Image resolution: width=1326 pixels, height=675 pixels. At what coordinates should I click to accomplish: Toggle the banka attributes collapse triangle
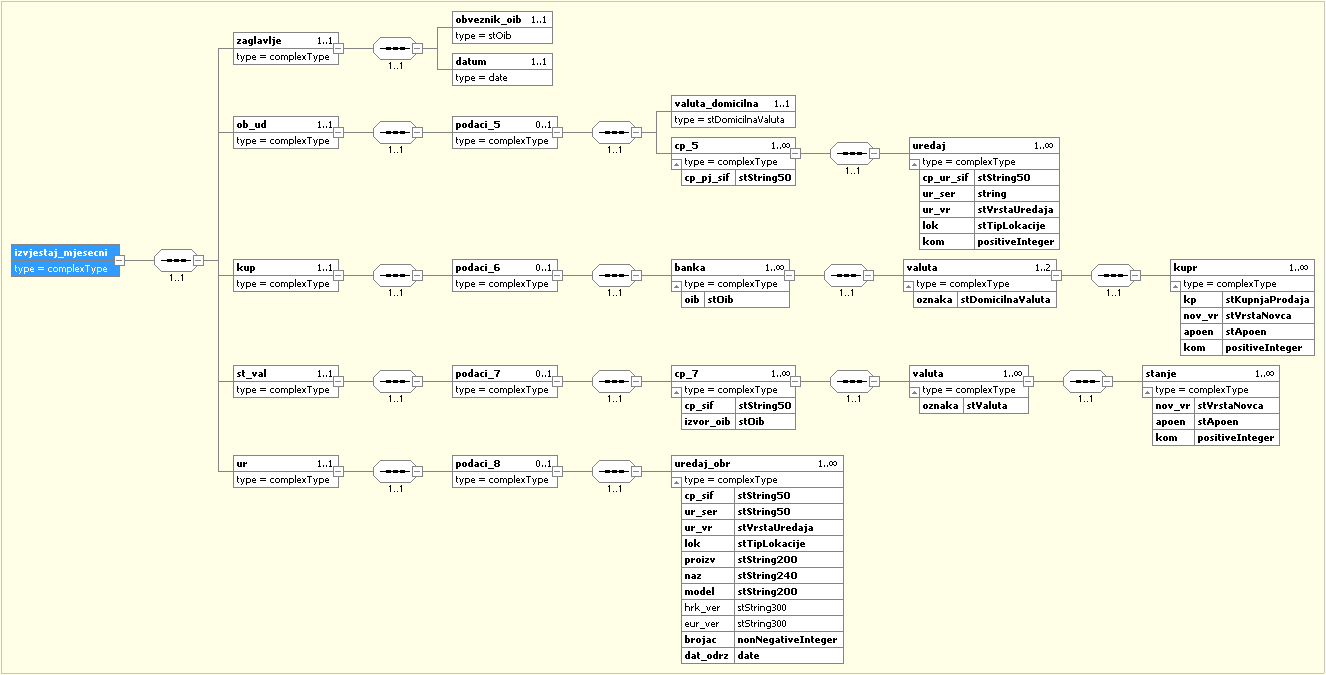tap(677, 284)
